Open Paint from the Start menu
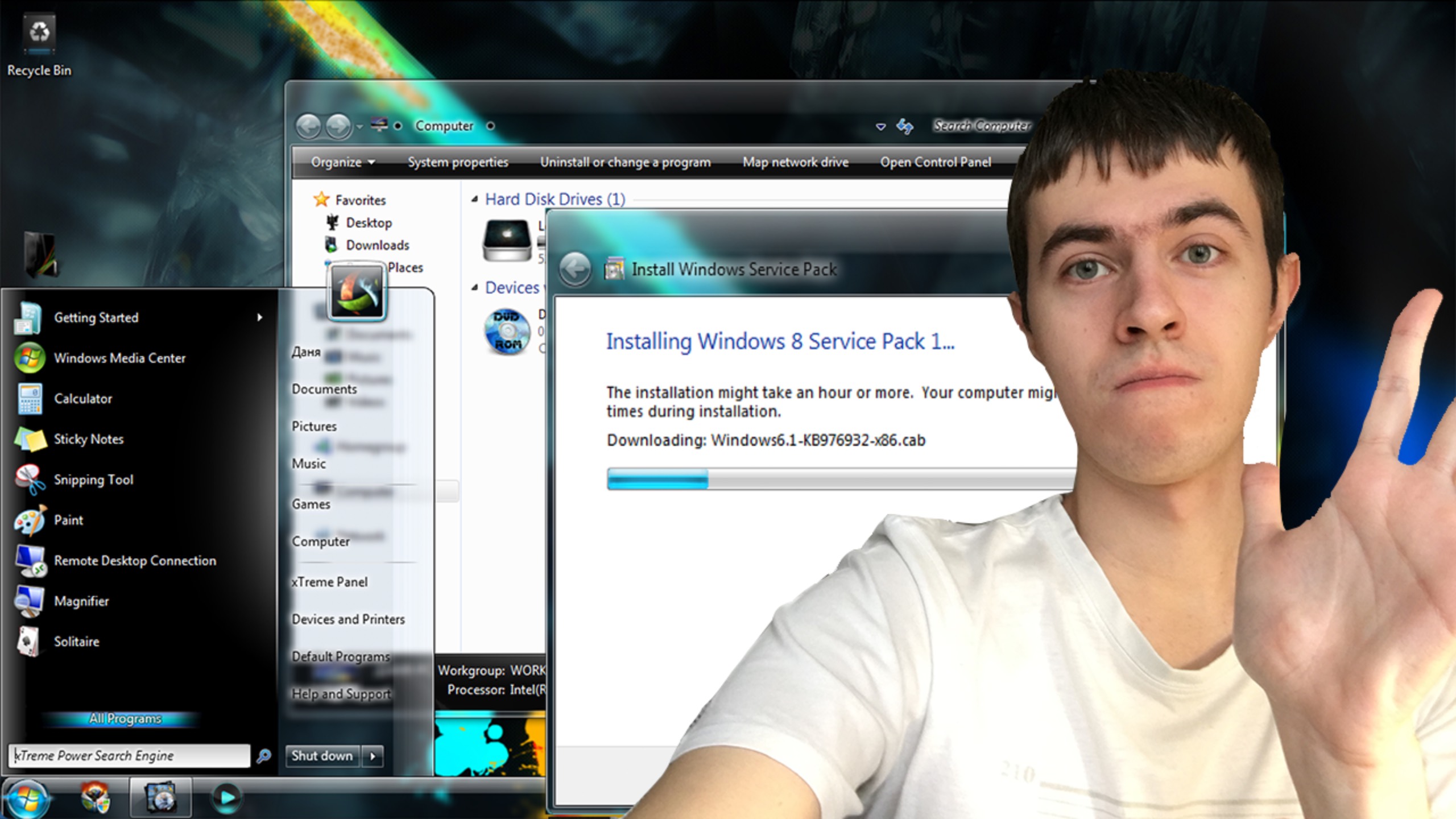This screenshot has height=819, width=1456. click(49, 520)
